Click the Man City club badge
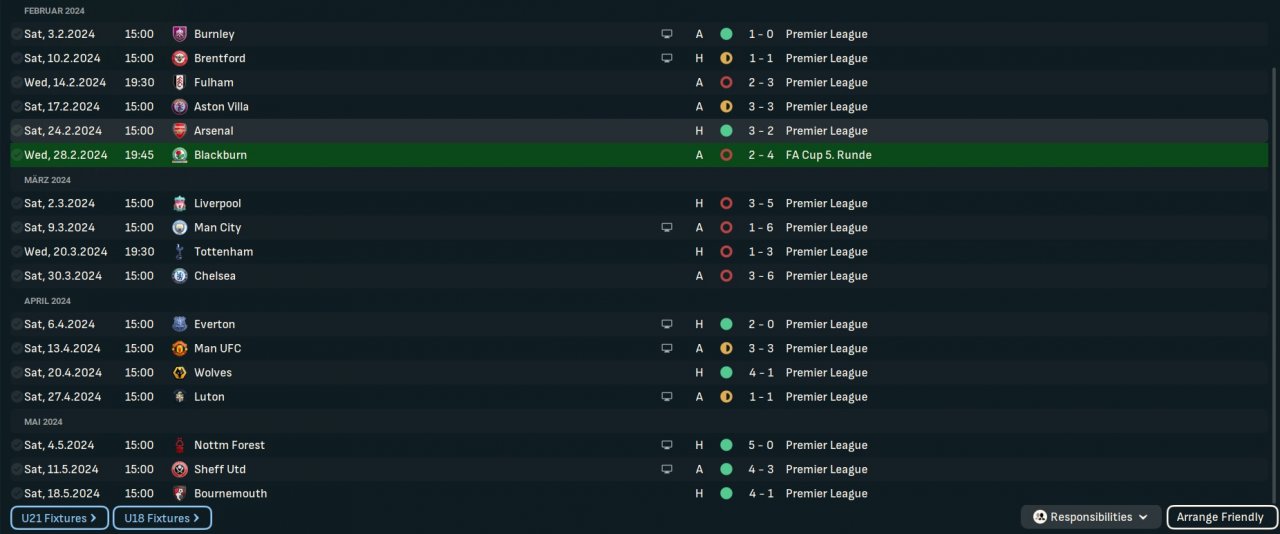 (x=180, y=228)
